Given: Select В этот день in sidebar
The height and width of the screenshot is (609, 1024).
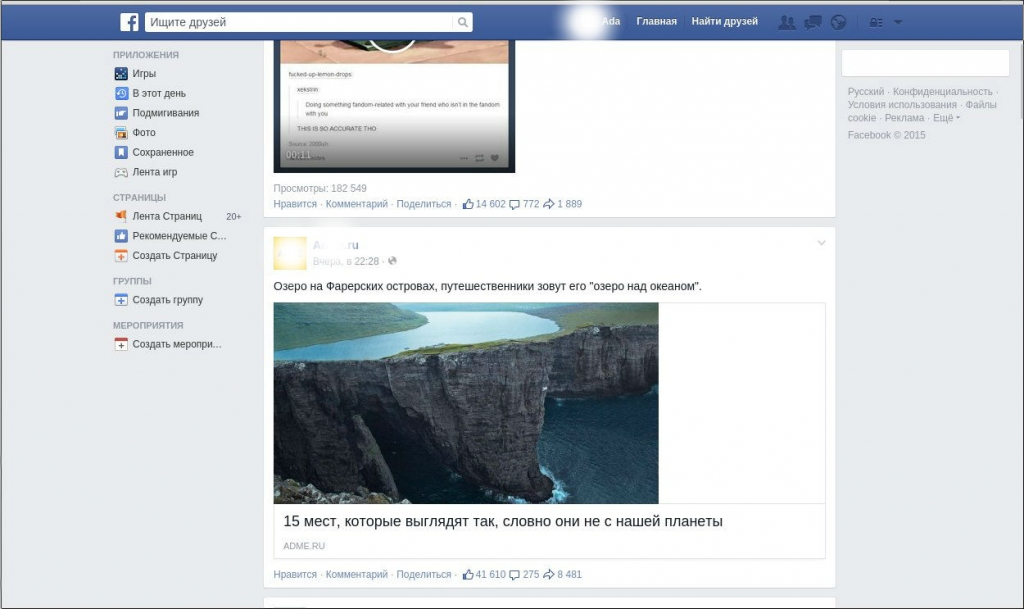Looking at the screenshot, I should 159,93.
